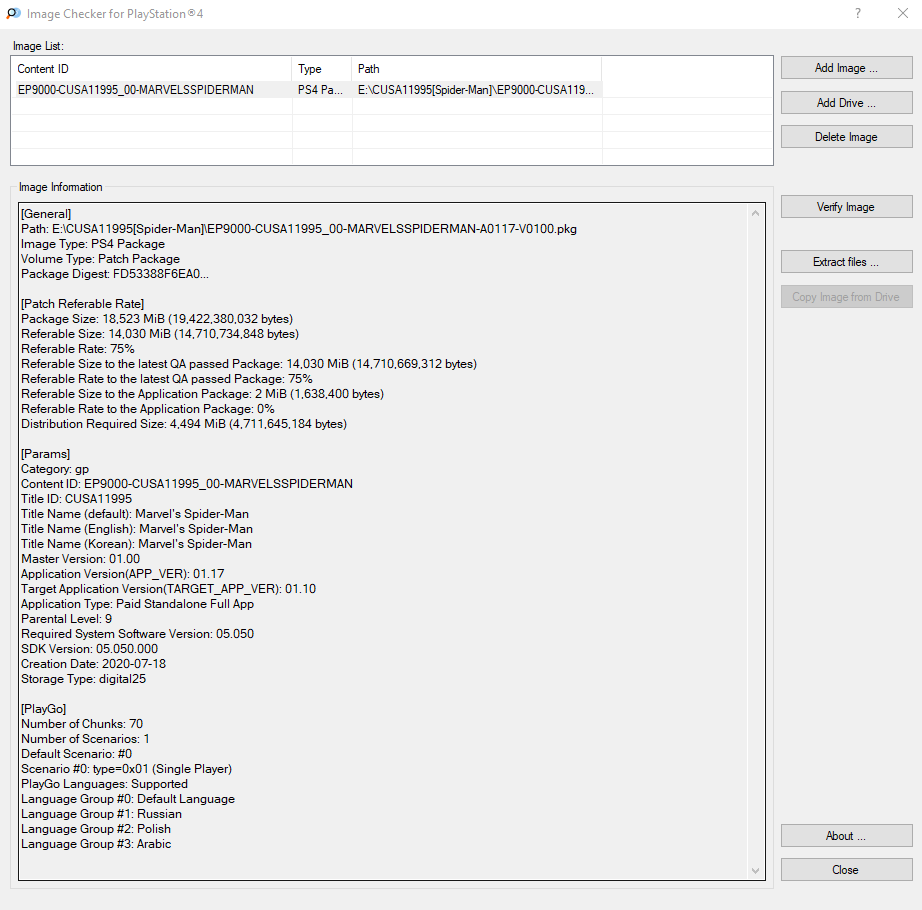Close the window via the X
Screen dimensions: 922x910
(903, 13)
